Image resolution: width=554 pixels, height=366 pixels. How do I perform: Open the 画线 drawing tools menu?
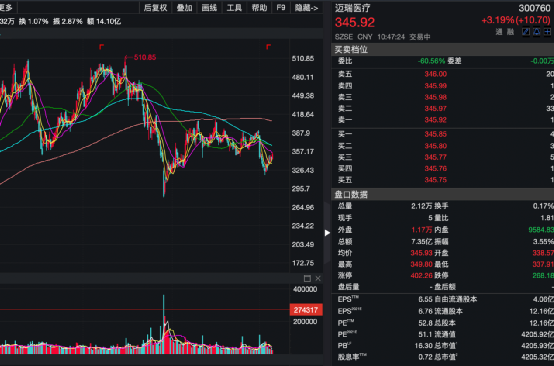click(x=209, y=8)
